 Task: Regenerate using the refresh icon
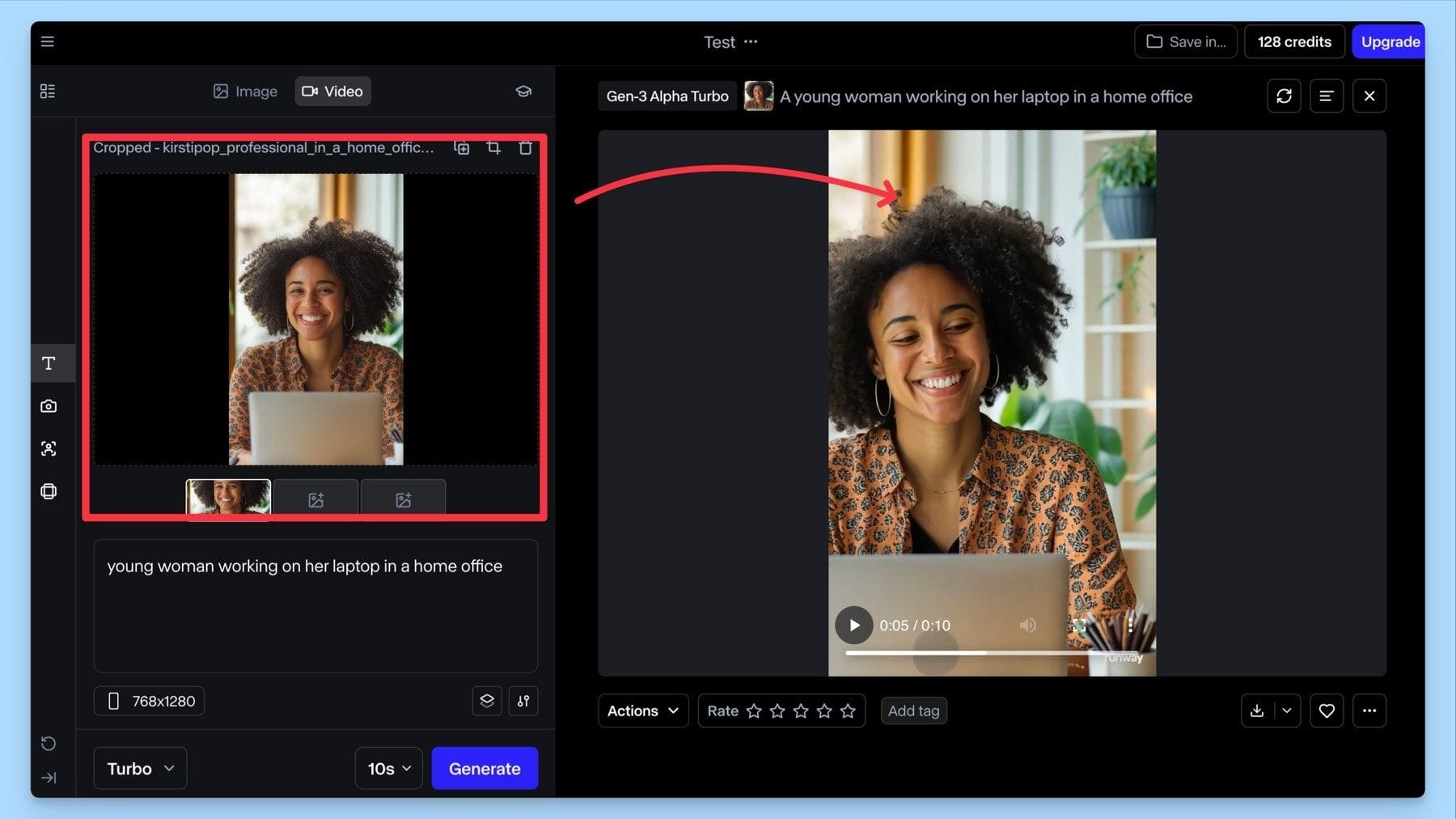pyautogui.click(x=1284, y=95)
